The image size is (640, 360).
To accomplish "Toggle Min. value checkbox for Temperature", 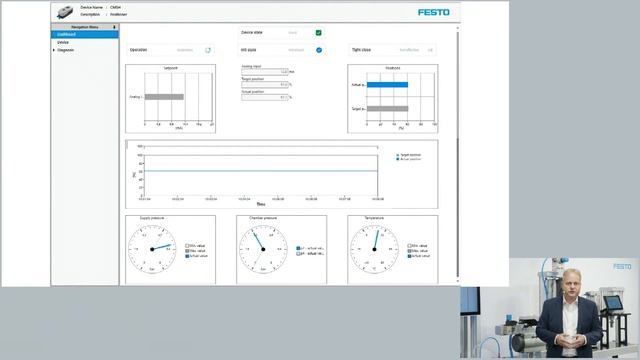I will pyautogui.click(x=409, y=246).
